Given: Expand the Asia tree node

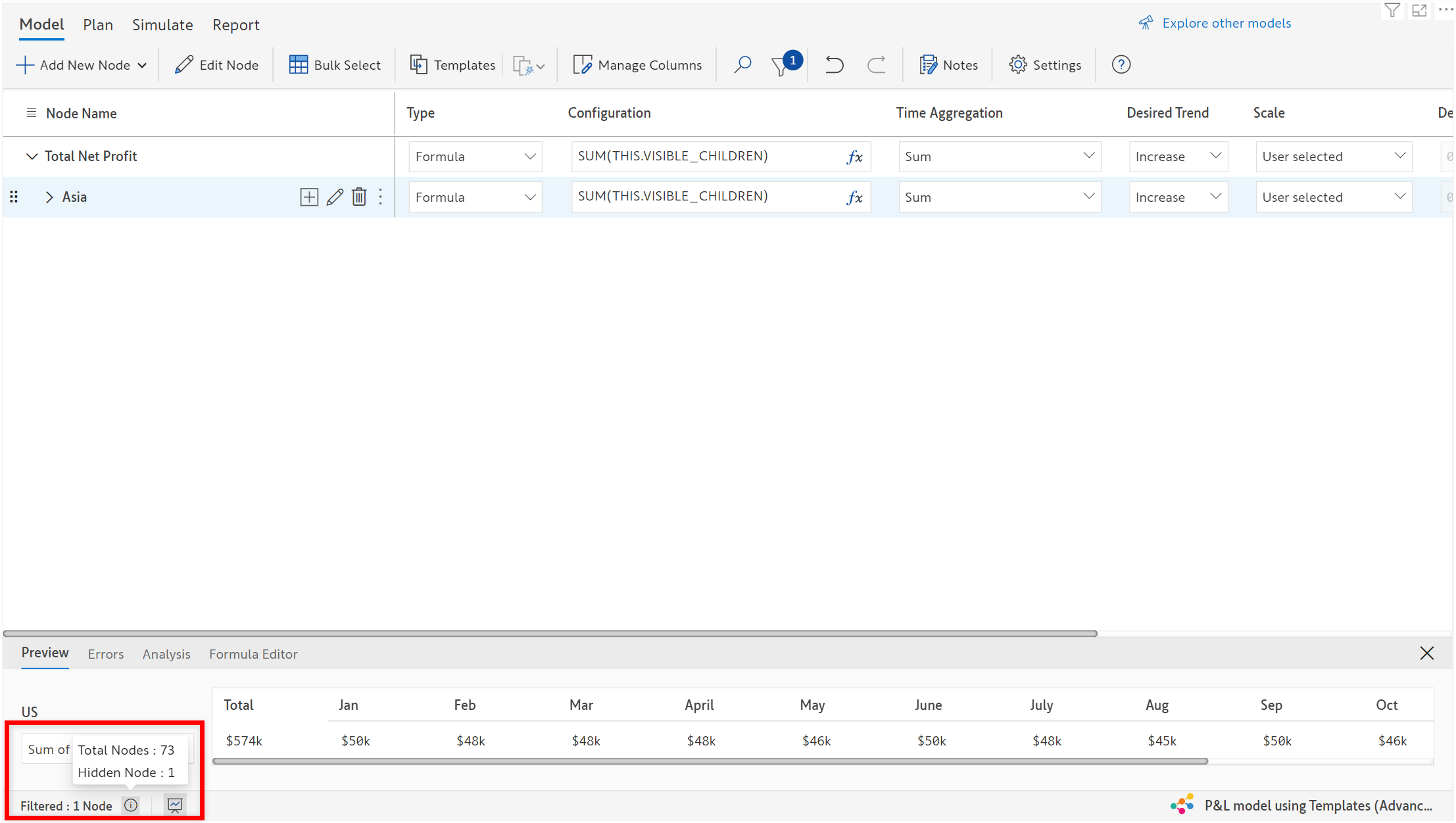Looking at the screenshot, I should [49, 197].
